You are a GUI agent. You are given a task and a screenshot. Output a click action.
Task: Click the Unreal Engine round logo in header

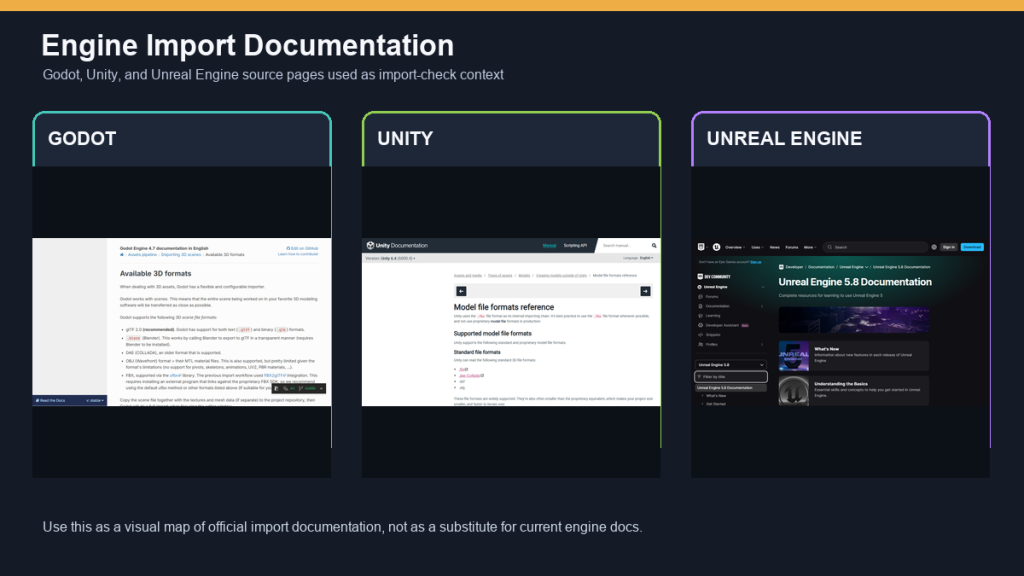click(716, 247)
